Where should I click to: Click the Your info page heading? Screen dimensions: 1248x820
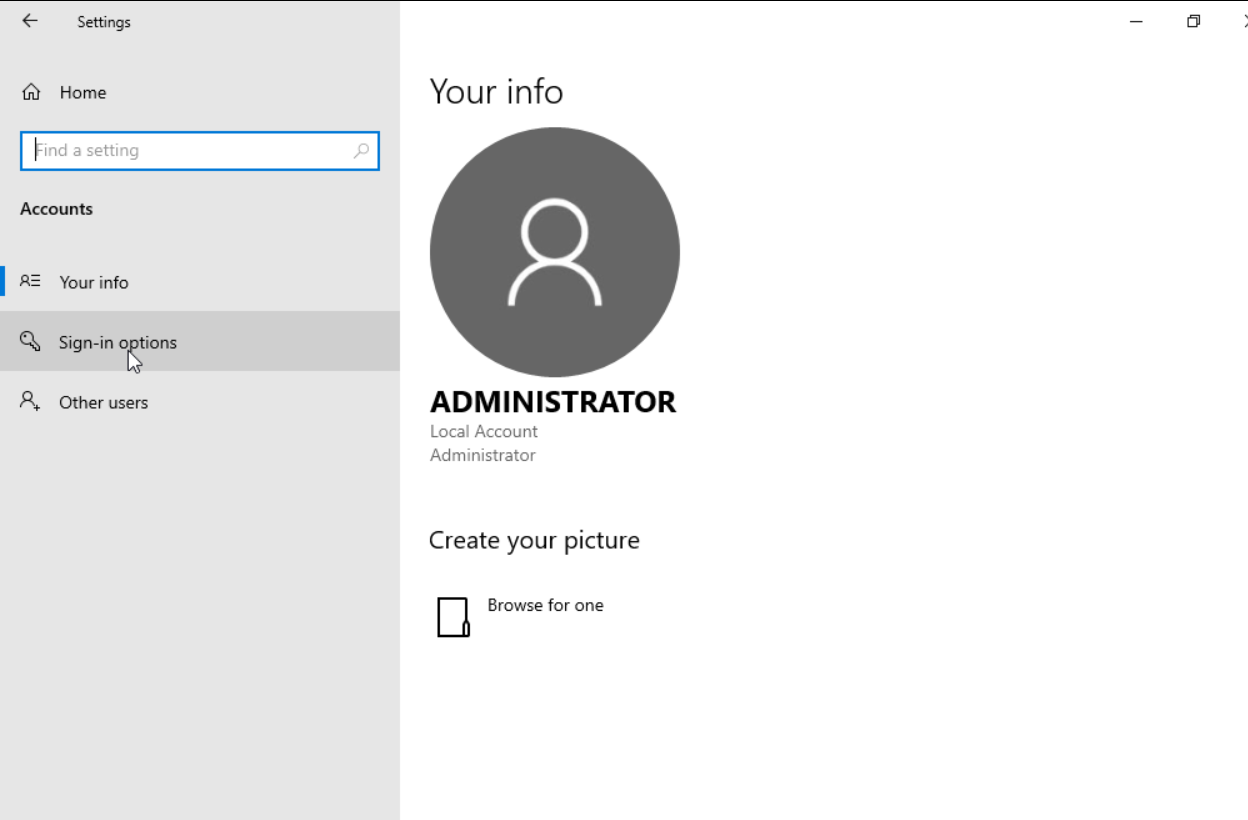496,92
